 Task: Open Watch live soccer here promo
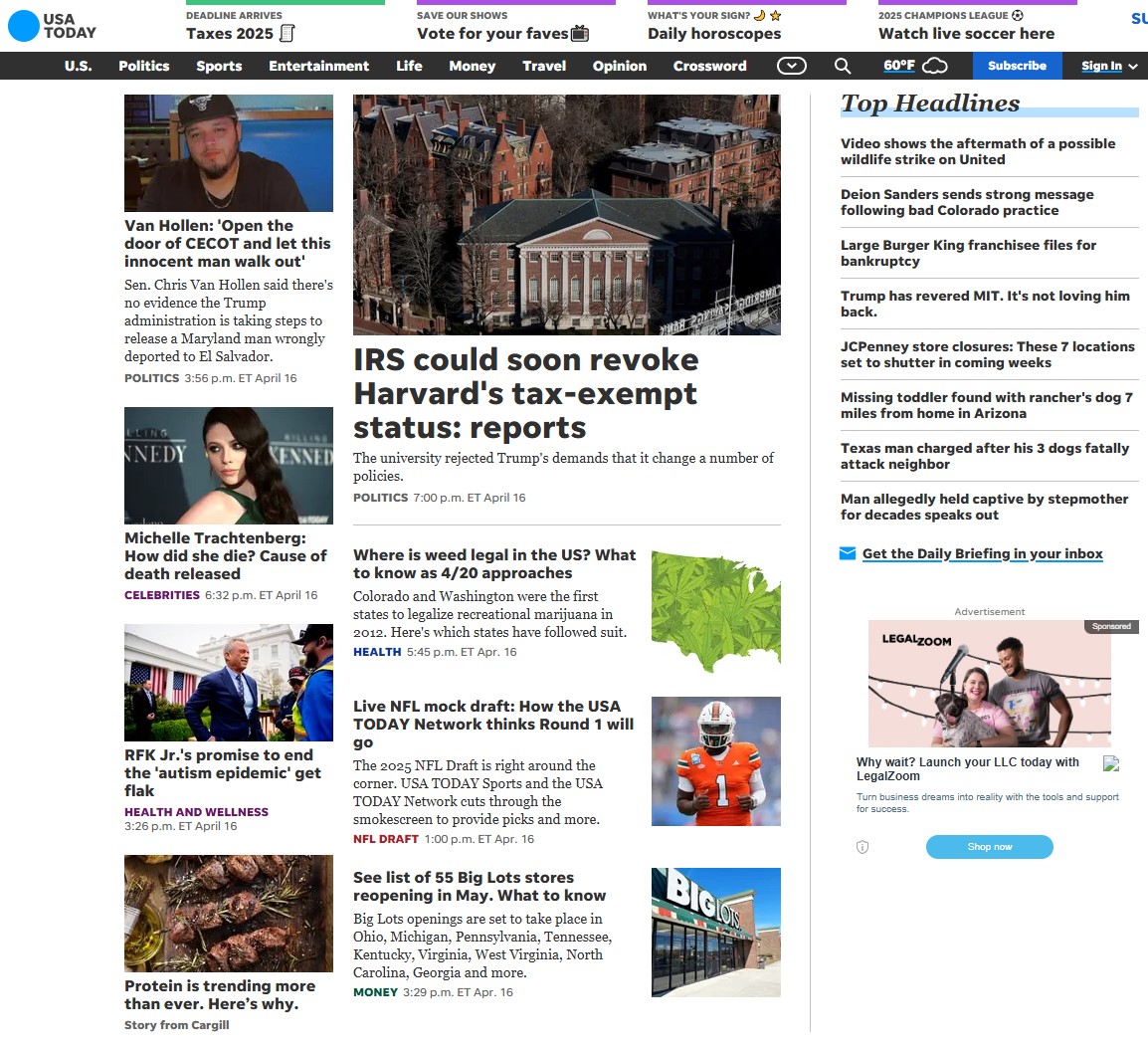(966, 34)
